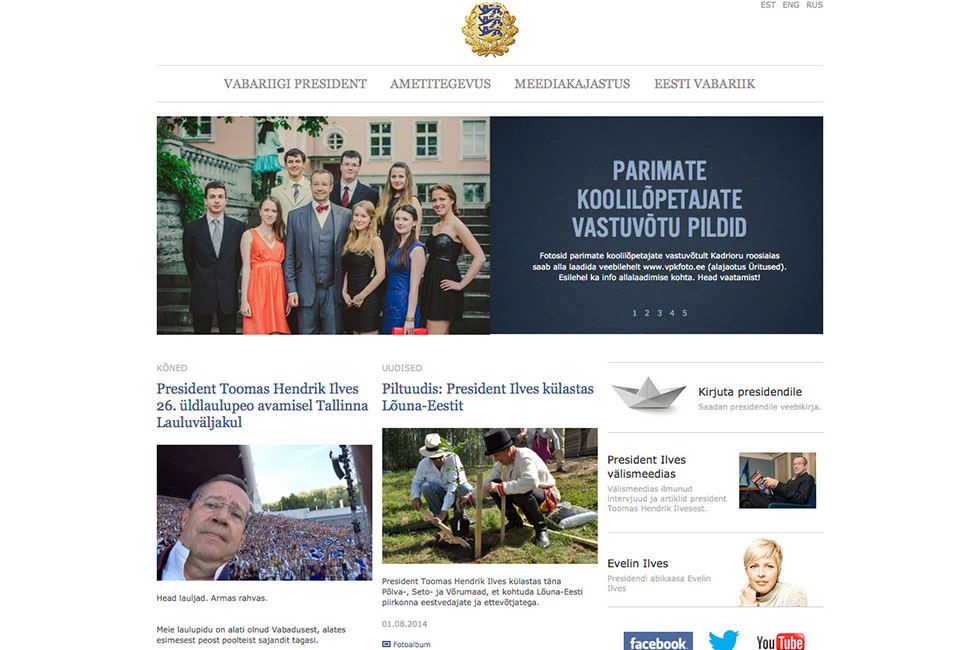980x650 pixels.
Task: Open the Facebook icon link
Action: click(658, 641)
